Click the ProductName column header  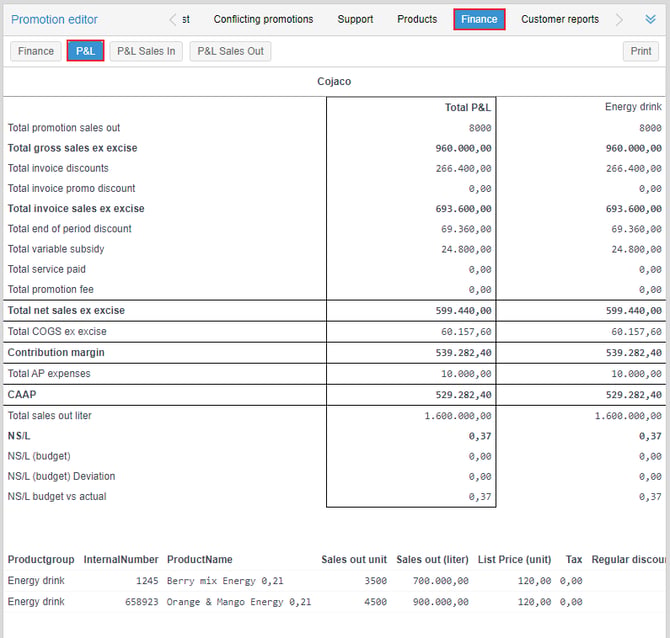pyautogui.click(x=200, y=559)
